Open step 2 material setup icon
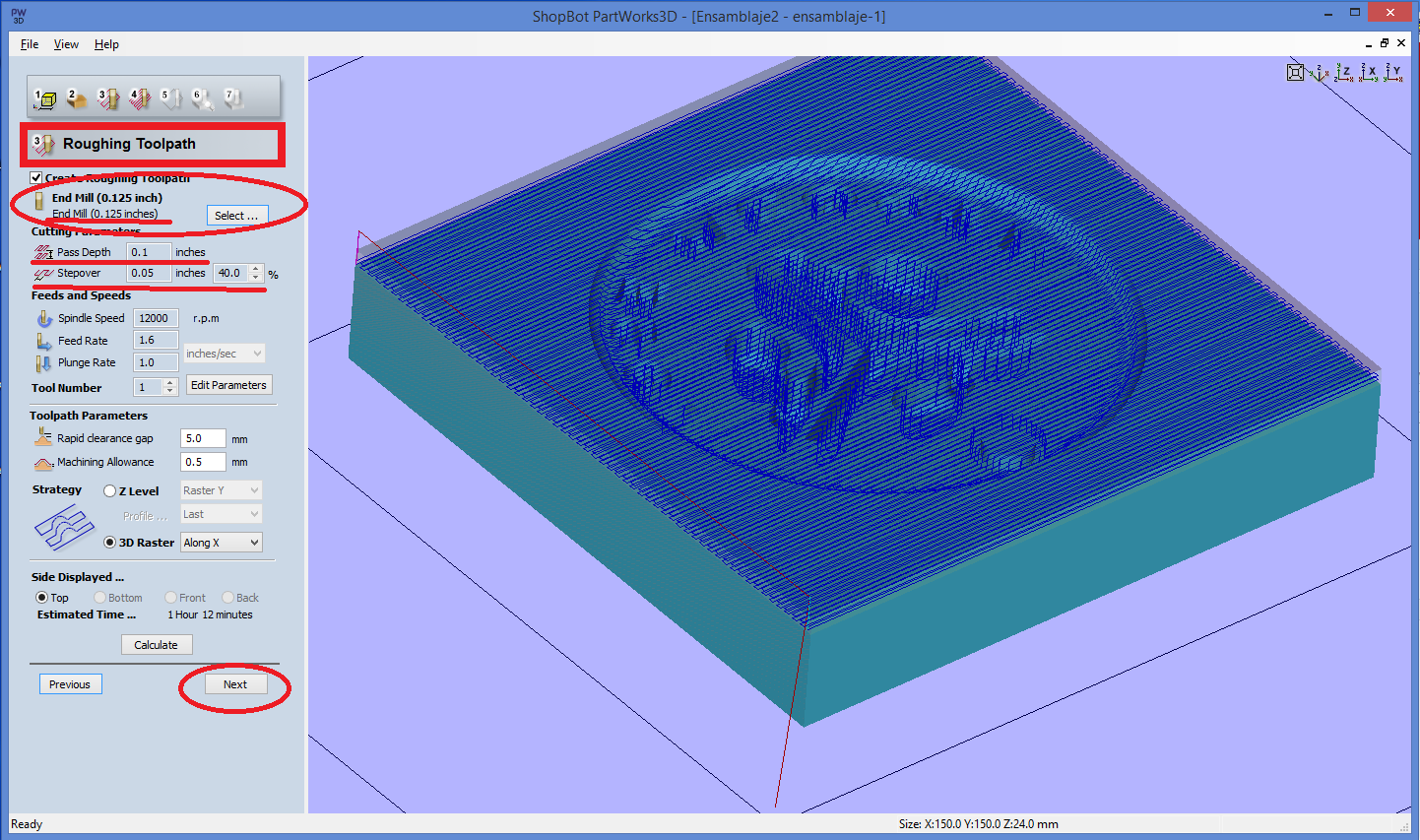 pos(76,98)
